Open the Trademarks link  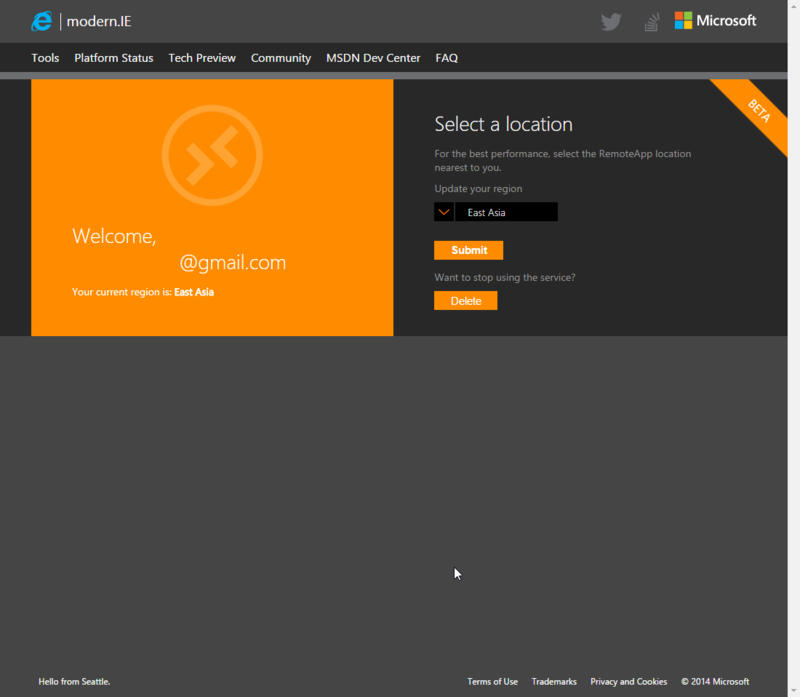pyautogui.click(x=554, y=682)
